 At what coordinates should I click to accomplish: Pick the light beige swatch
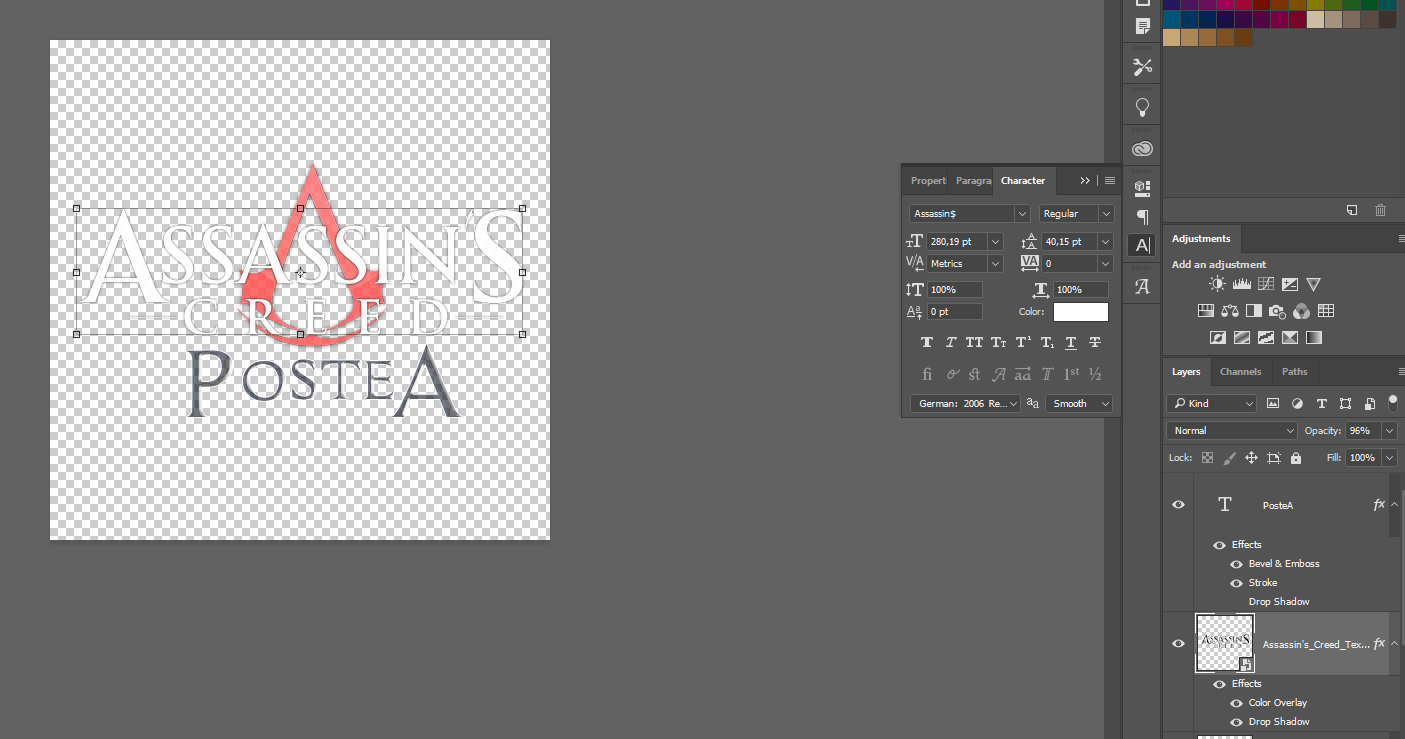pyautogui.click(x=1315, y=19)
